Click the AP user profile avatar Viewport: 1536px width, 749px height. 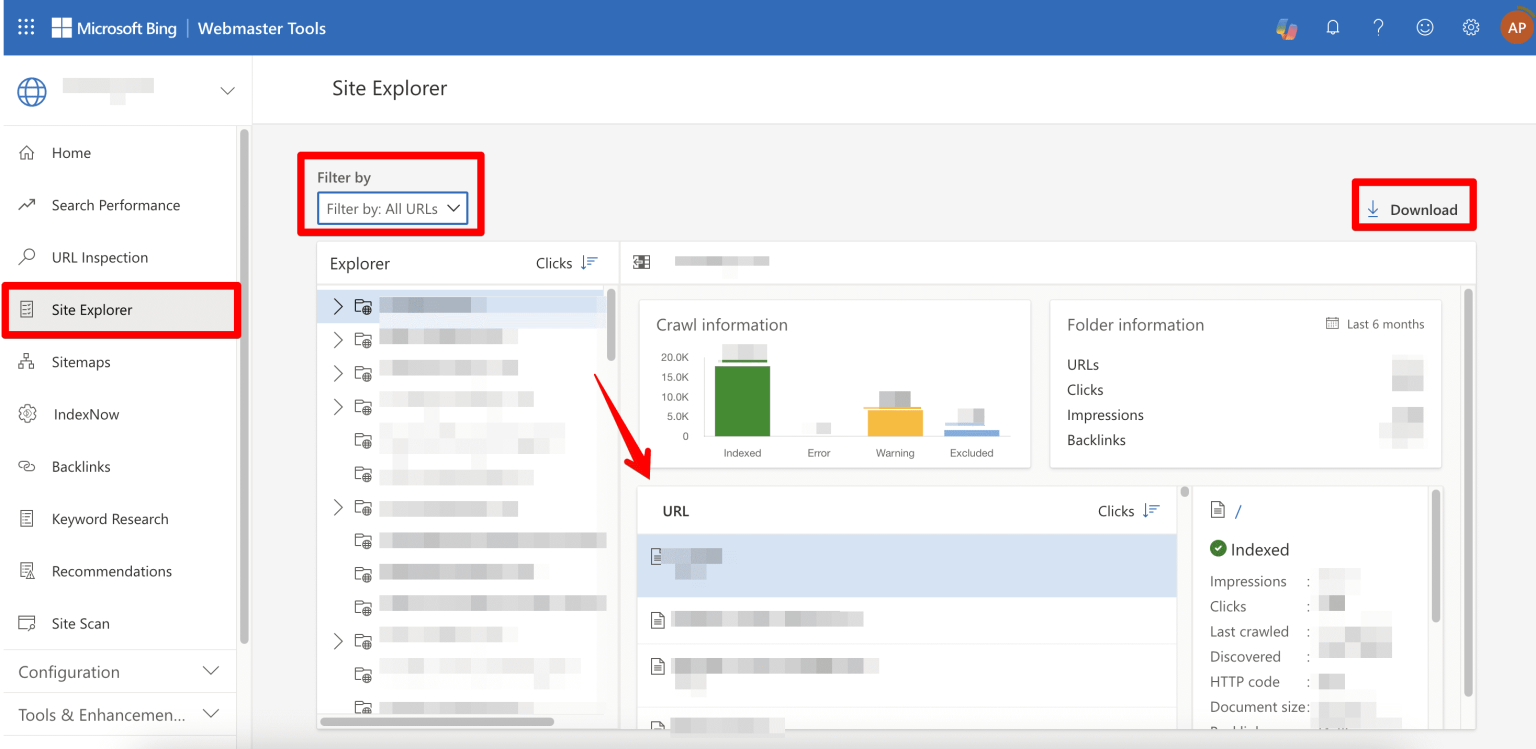tap(1516, 28)
